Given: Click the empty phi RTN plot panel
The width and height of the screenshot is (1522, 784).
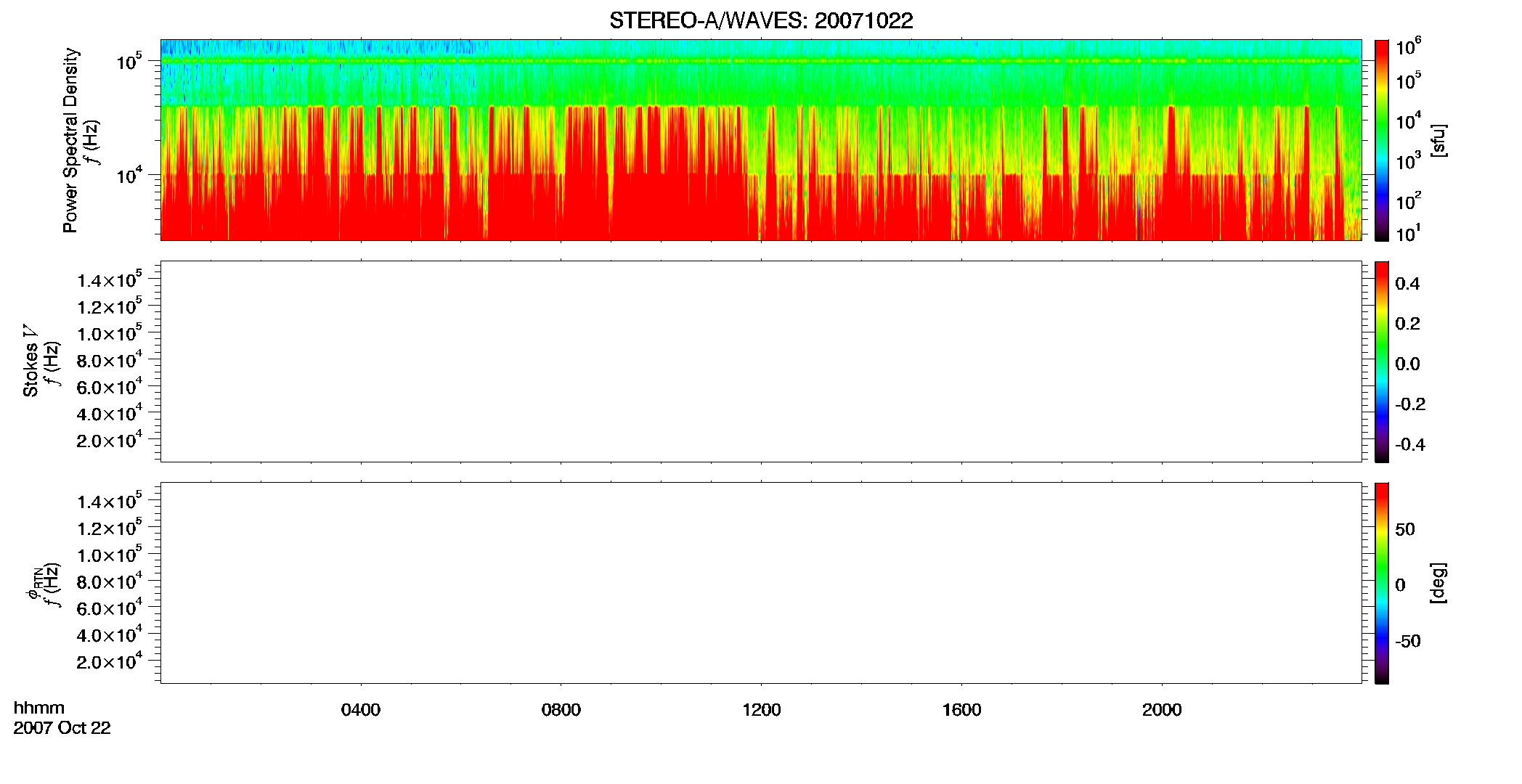Looking at the screenshot, I should pyautogui.click(x=761, y=583).
